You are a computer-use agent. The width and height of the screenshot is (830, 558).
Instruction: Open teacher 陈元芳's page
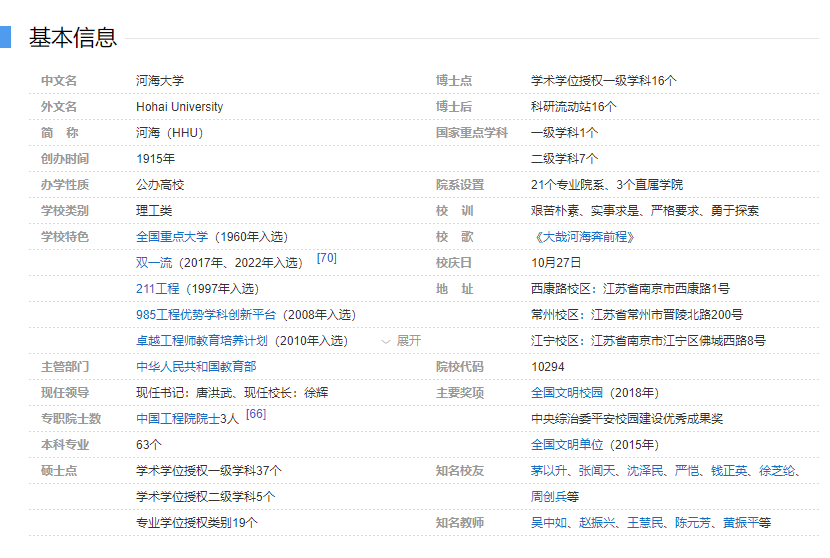coord(693,523)
